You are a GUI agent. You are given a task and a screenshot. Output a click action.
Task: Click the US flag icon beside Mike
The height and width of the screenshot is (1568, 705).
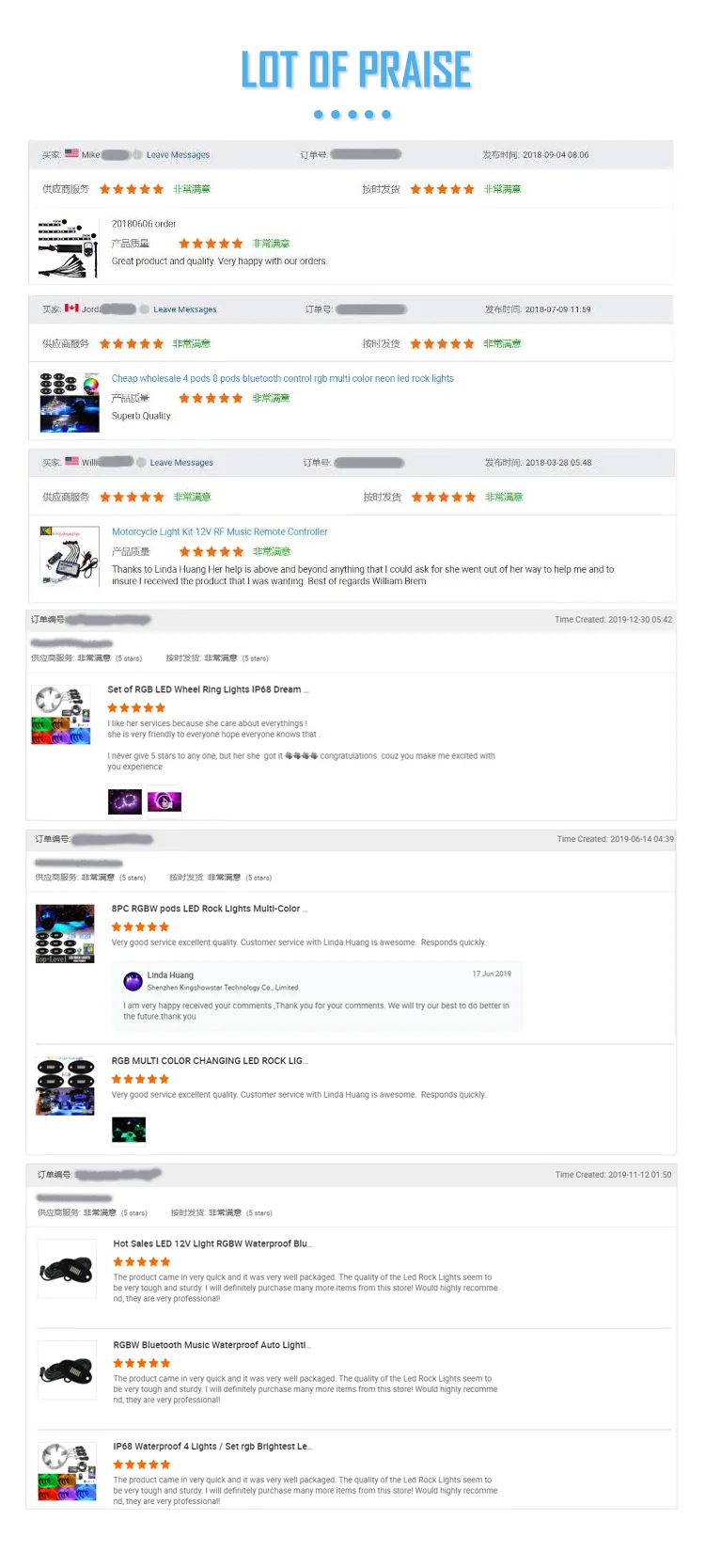[x=71, y=153]
